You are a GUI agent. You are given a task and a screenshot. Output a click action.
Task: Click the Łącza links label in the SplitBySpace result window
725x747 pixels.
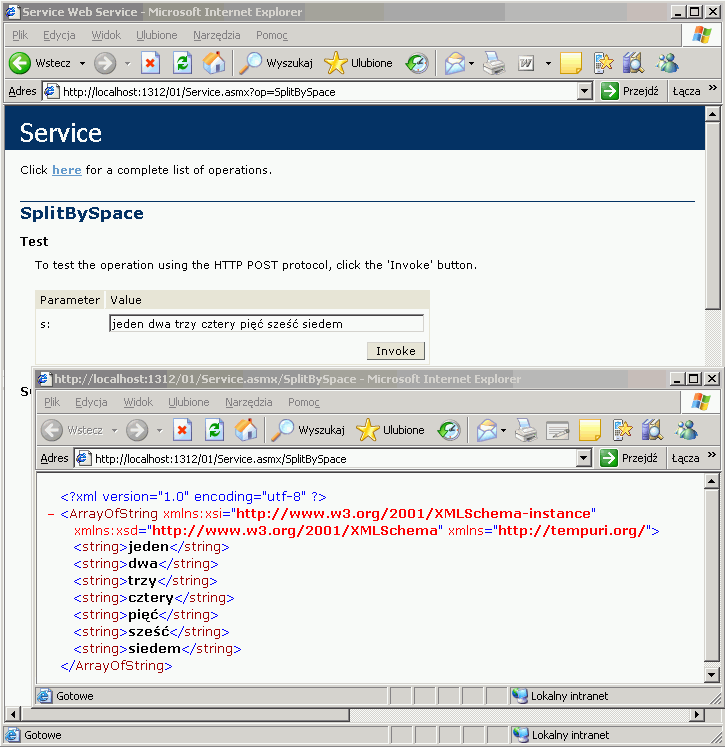tap(685, 458)
